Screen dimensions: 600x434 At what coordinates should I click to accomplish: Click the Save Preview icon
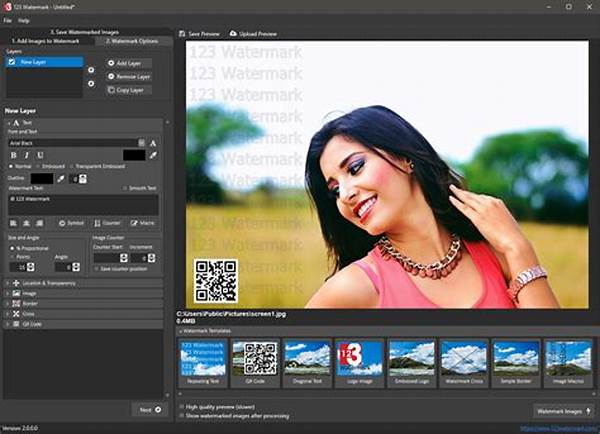coord(184,33)
